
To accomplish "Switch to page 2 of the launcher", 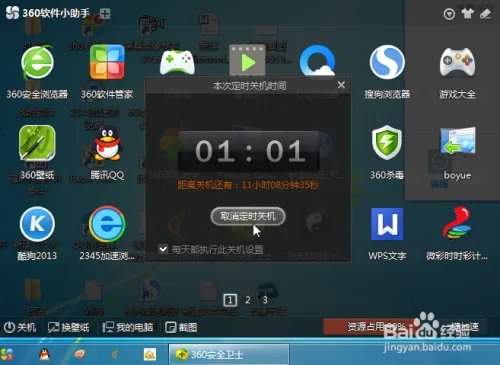I will point(248,300).
